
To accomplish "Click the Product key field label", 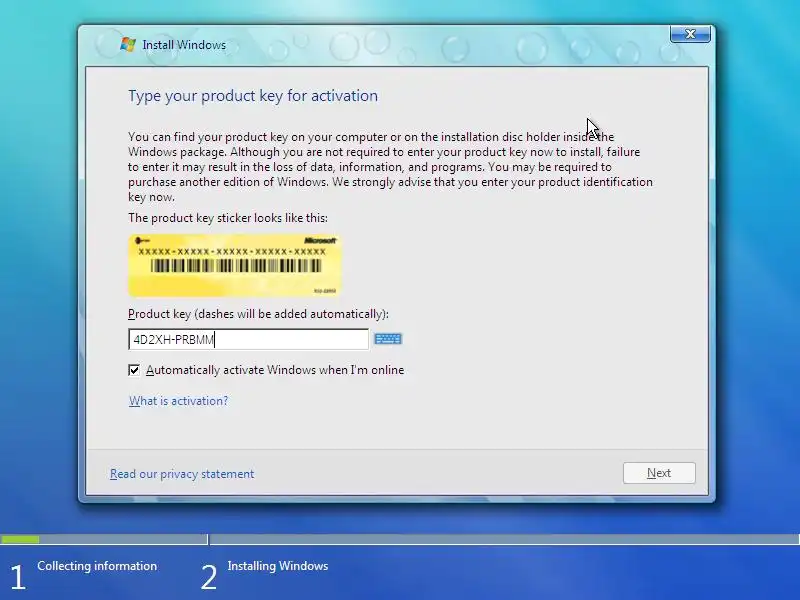I will click(x=258, y=314).
